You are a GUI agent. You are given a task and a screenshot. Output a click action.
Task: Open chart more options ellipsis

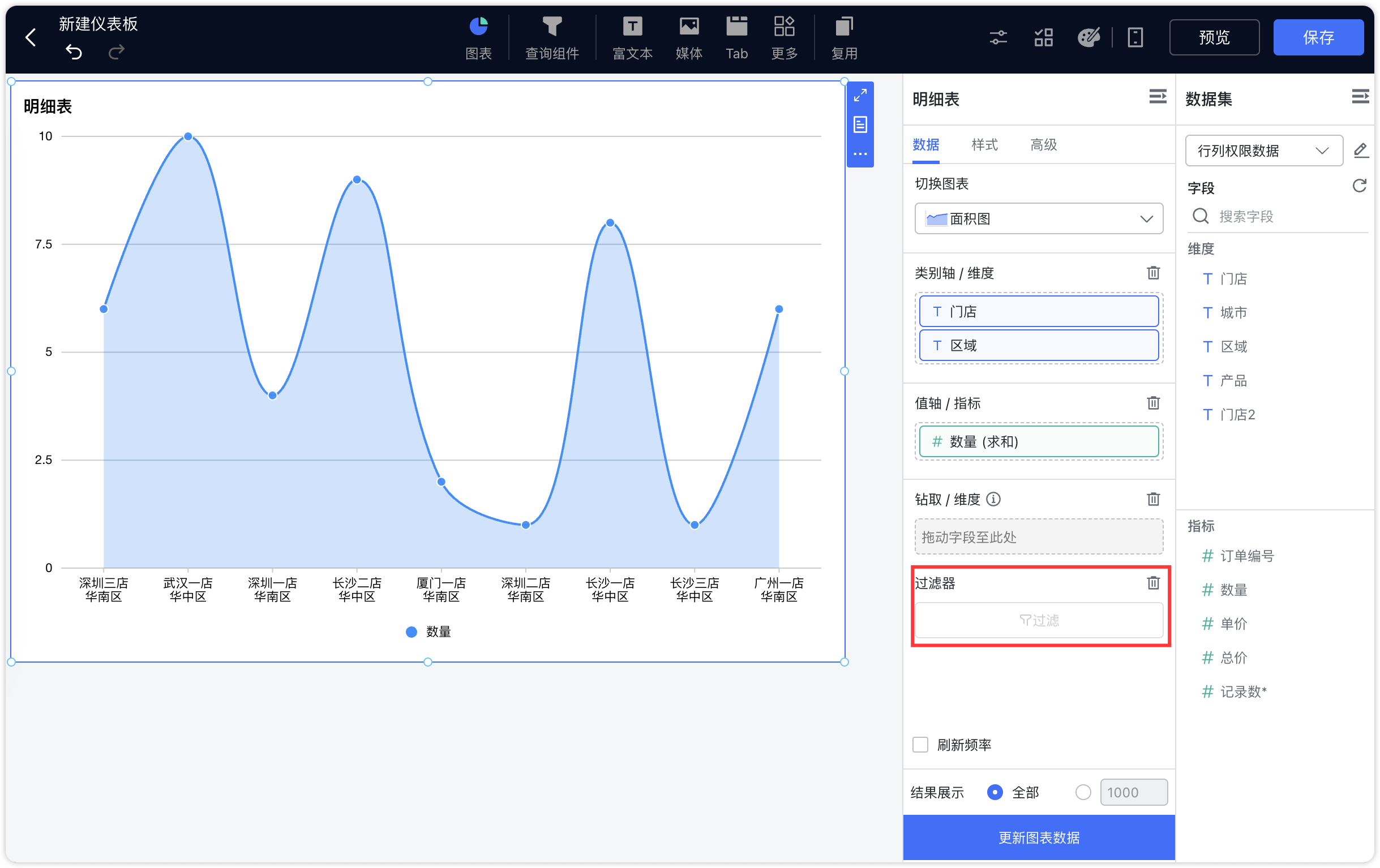tap(860, 153)
